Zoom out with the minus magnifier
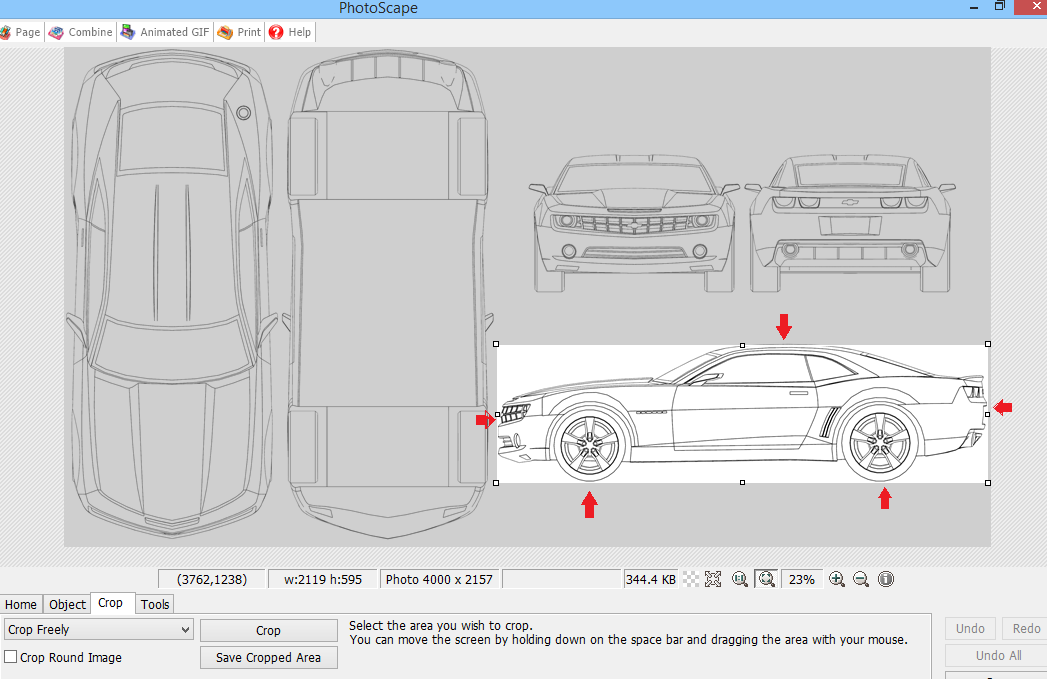The image size is (1047, 679). coord(860,578)
